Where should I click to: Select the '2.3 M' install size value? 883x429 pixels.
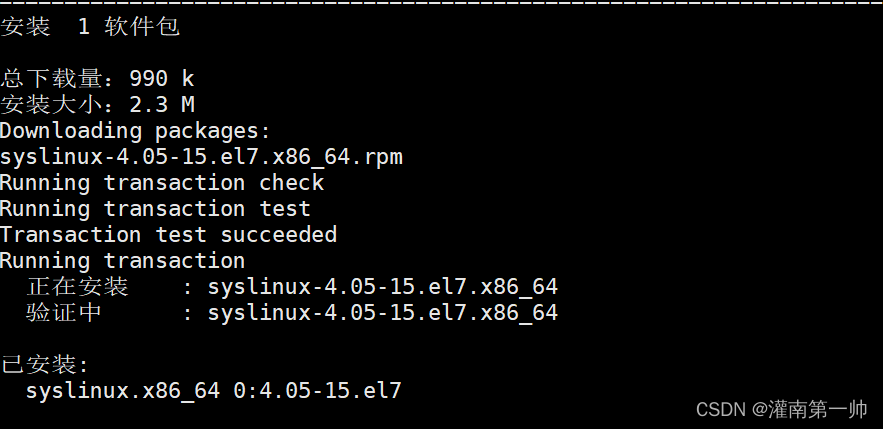click(161, 105)
